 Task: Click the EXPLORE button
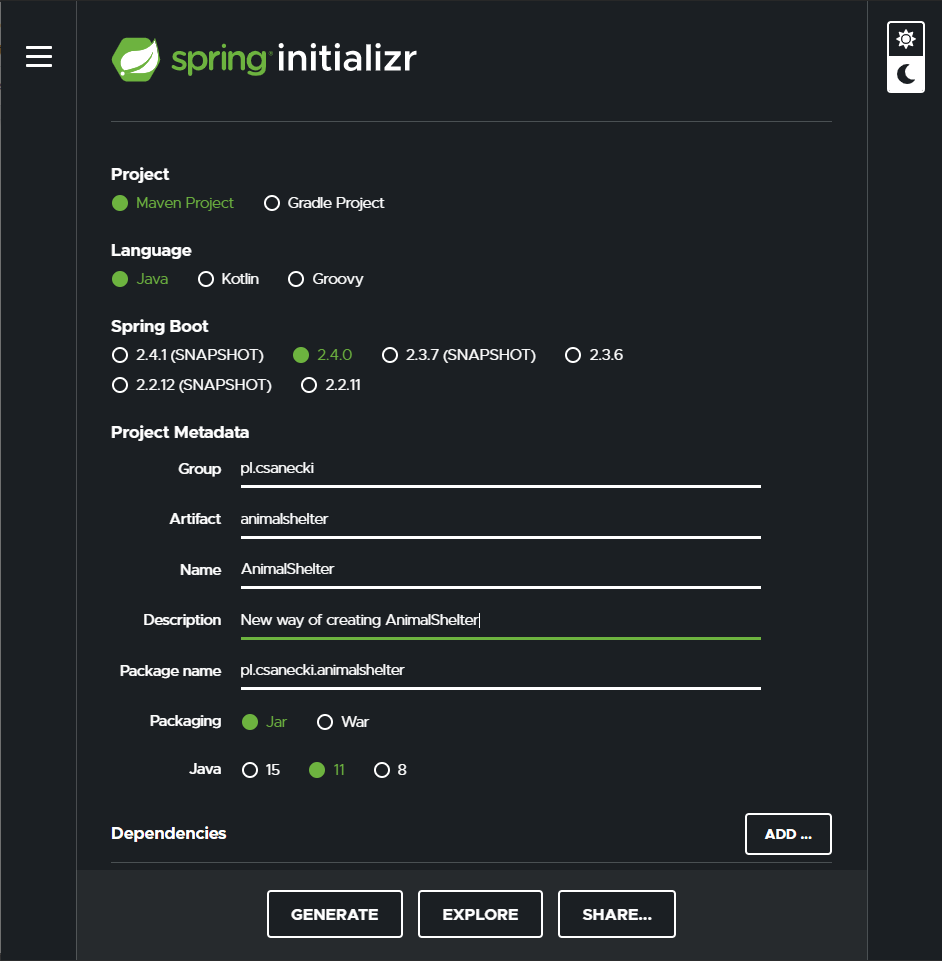tap(480, 914)
